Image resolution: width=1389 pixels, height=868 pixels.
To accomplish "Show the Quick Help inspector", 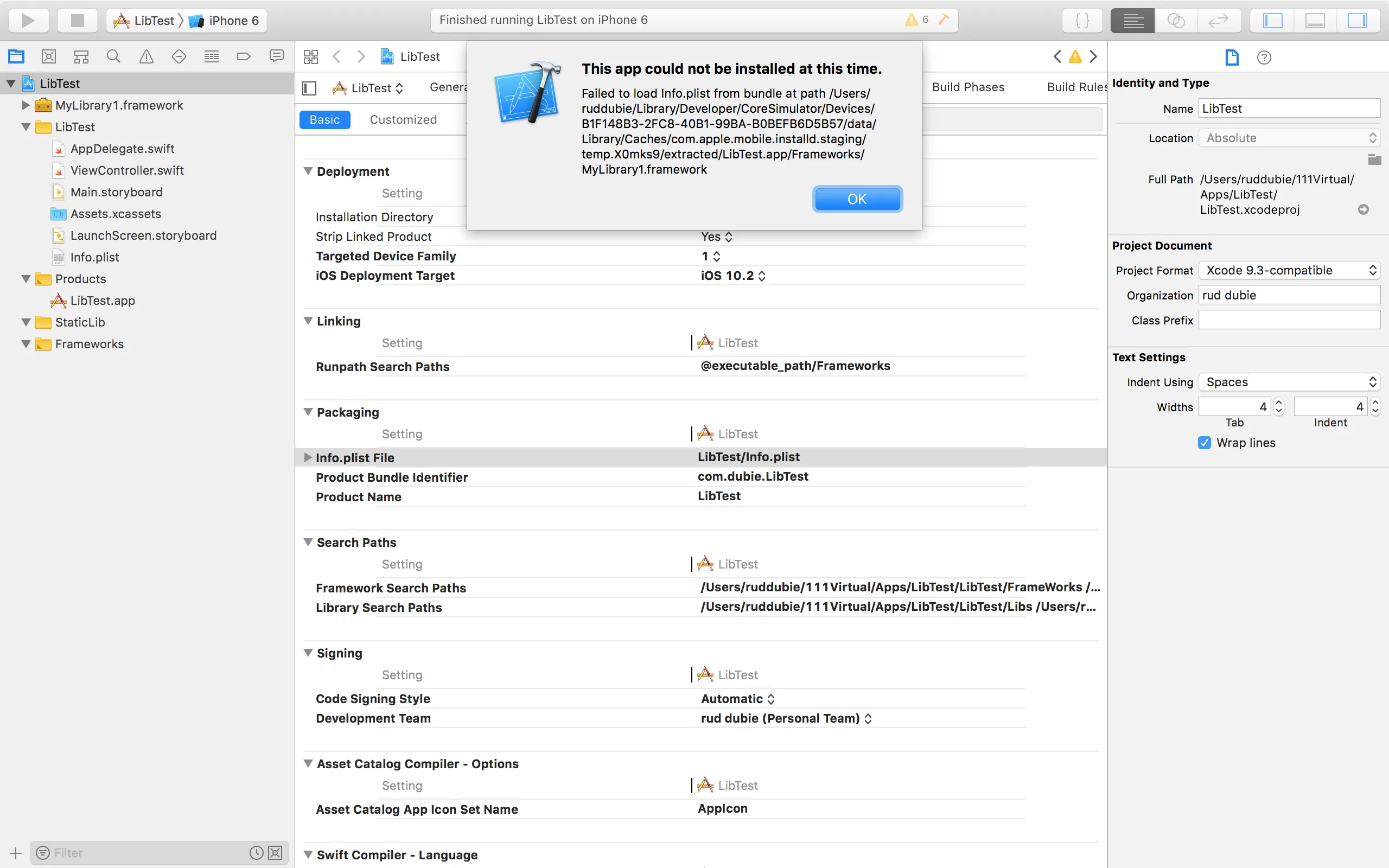I will click(x=1263, y=58).
